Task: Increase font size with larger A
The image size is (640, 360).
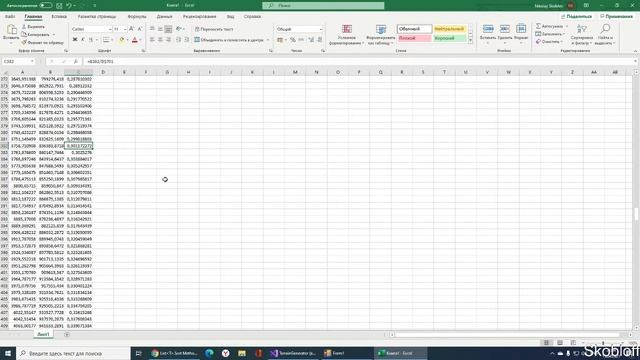Action: pyautogui.click(x=131, y=29)
